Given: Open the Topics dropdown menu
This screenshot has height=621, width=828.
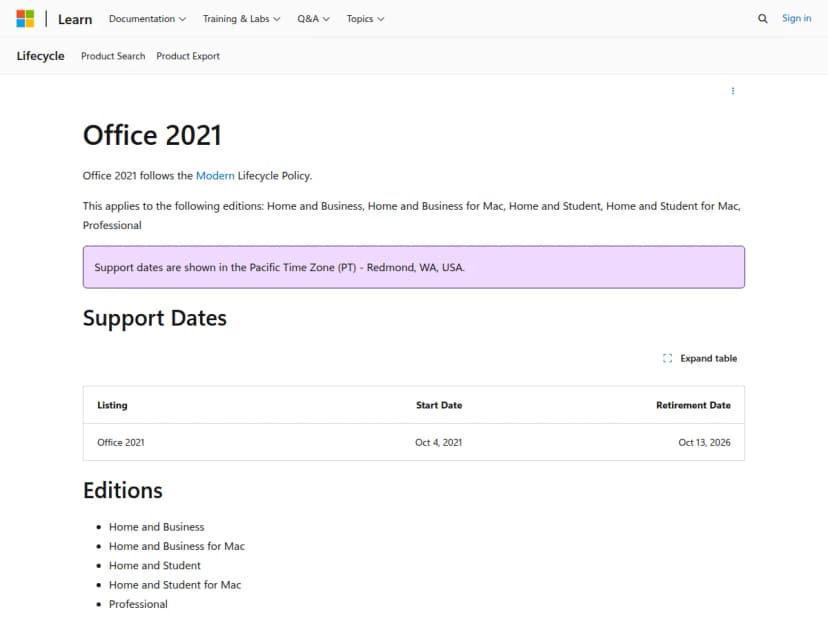Looking at the screenshot, I should (x=365, y=18).
